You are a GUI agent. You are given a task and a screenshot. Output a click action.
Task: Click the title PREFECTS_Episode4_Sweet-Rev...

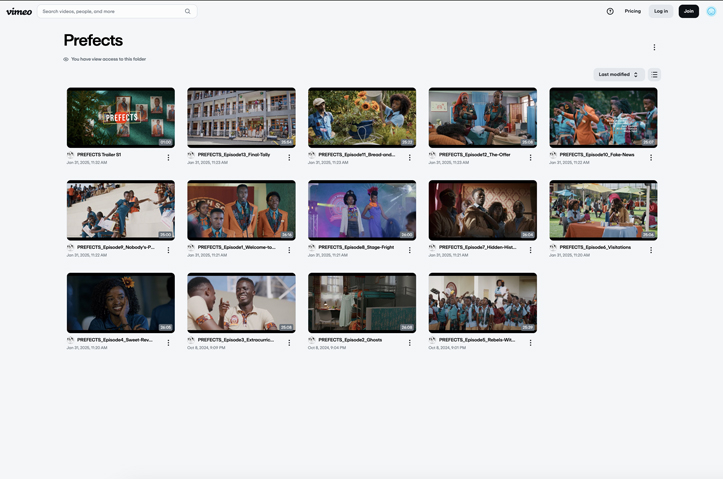coord(114,340)
